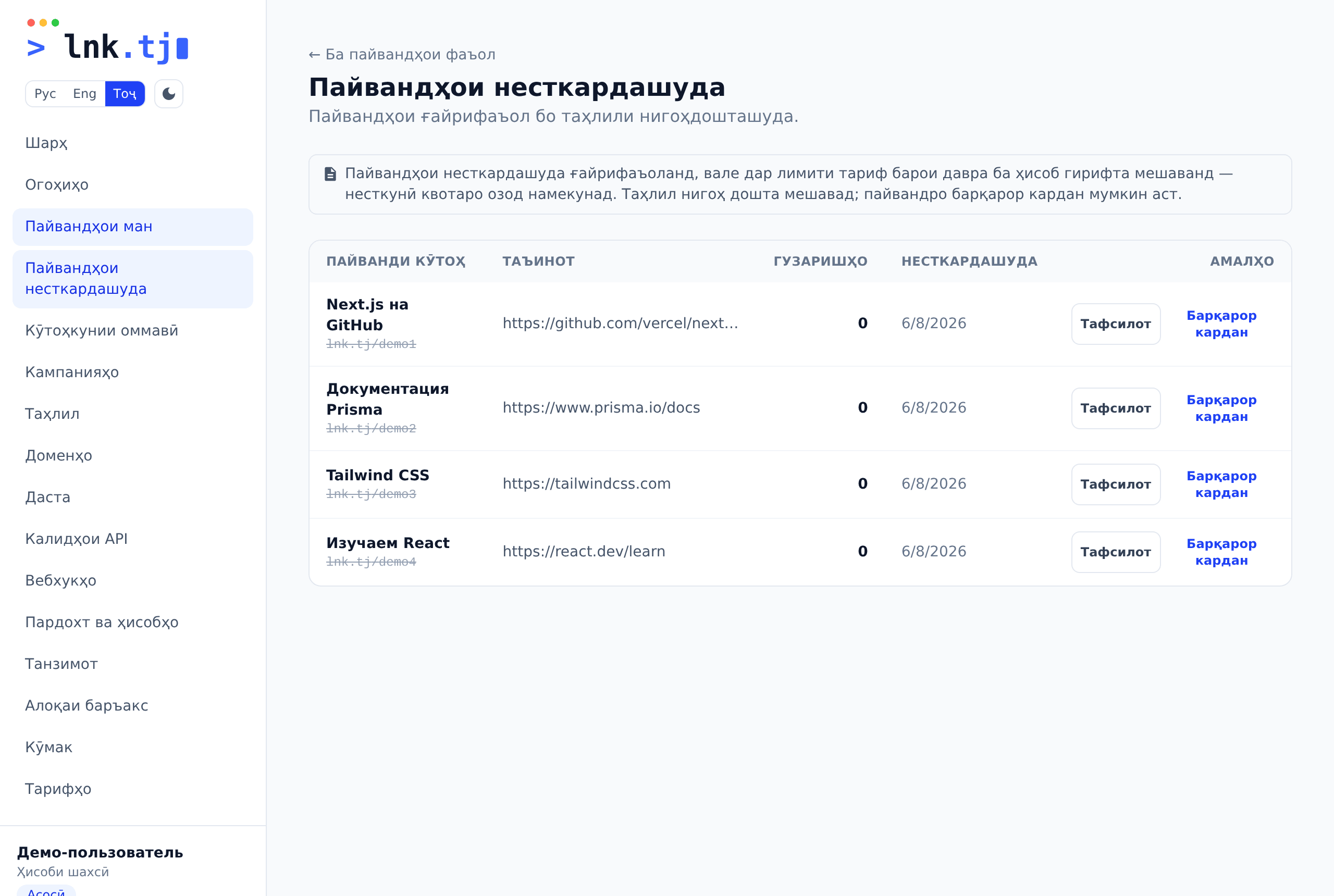Open Тафсилот for Tailwind CSS
The width and height of the screenshot is (1334, 896).
click(1116, 484)
